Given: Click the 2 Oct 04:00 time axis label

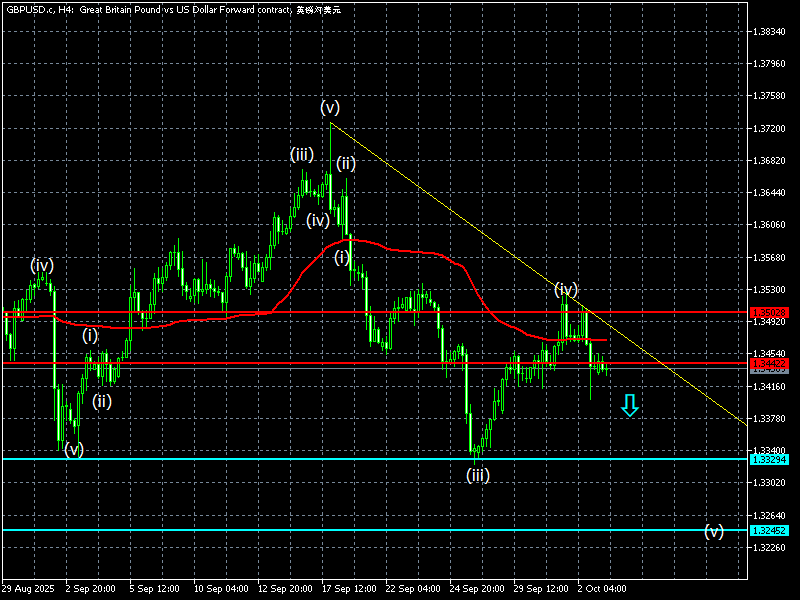Looking at the screenshot, I should coord(602,589).
